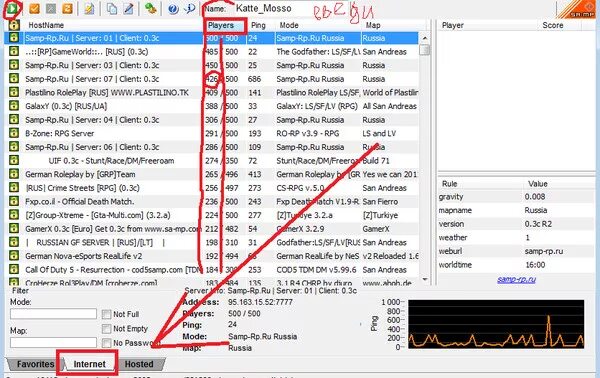Select the UIF 0.3c Stunt/Race/DM/Freeroam server
The height and width of the screenshot is (378, 600).
pos(212,161)
